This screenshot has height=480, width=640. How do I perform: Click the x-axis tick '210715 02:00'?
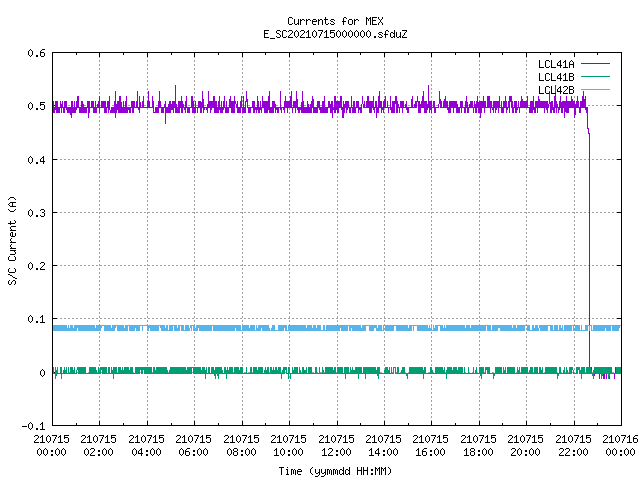[x=98, y=446]
